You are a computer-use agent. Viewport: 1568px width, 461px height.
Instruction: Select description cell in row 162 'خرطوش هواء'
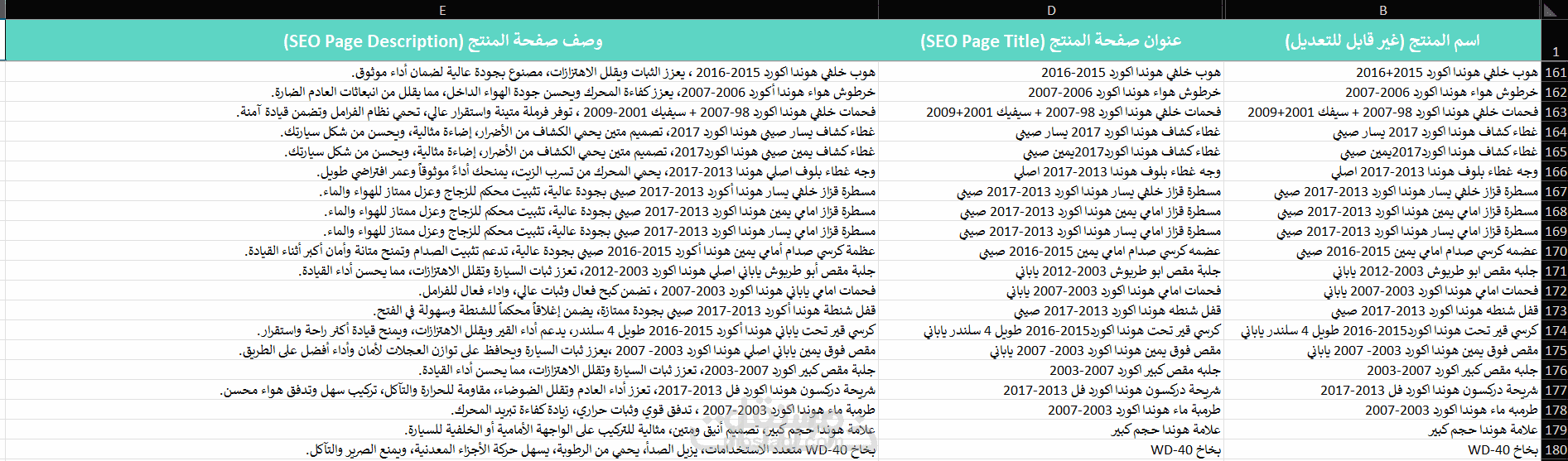point(442,92)
